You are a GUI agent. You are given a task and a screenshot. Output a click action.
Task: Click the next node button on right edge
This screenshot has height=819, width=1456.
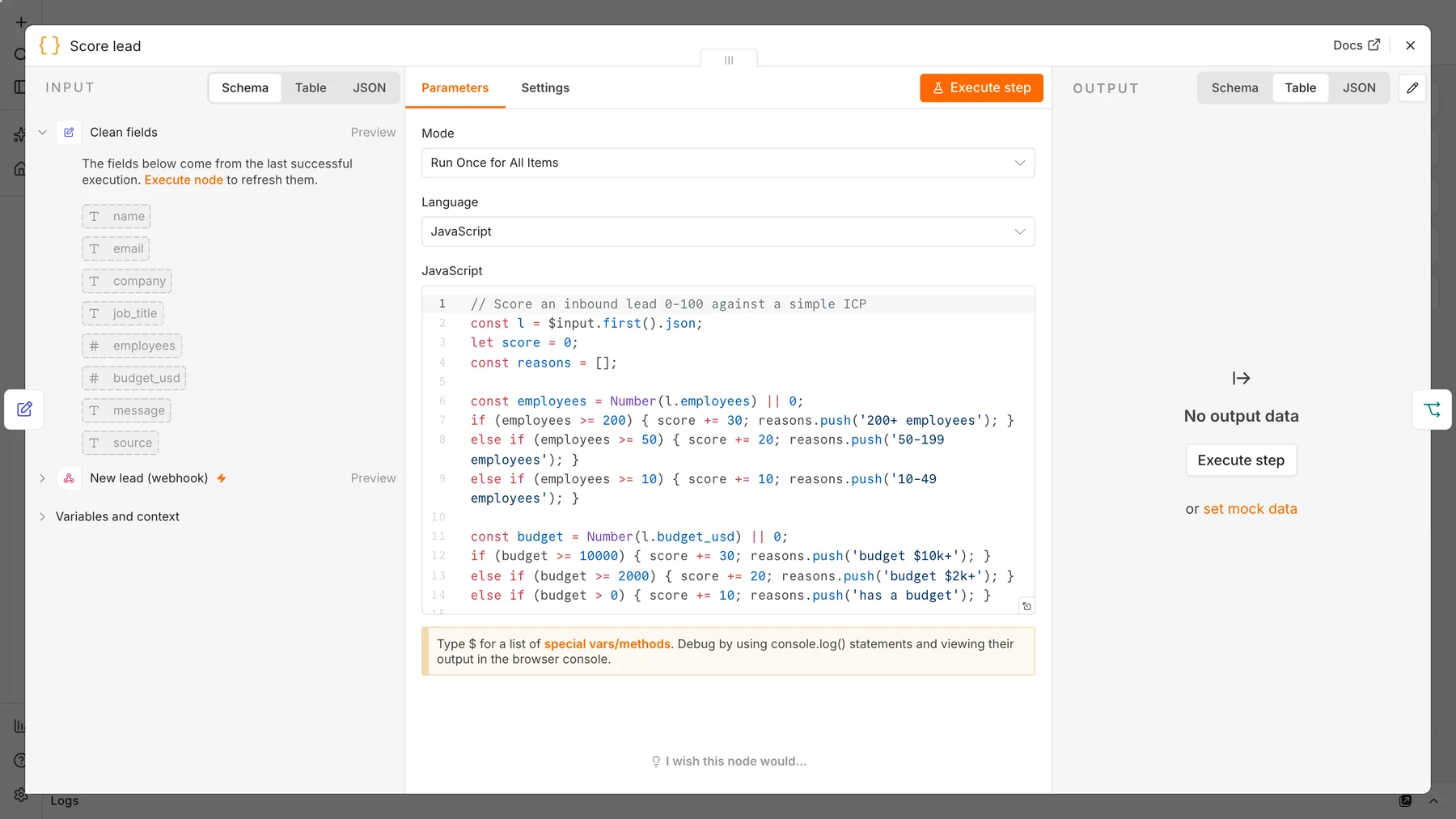point(1432,409)
